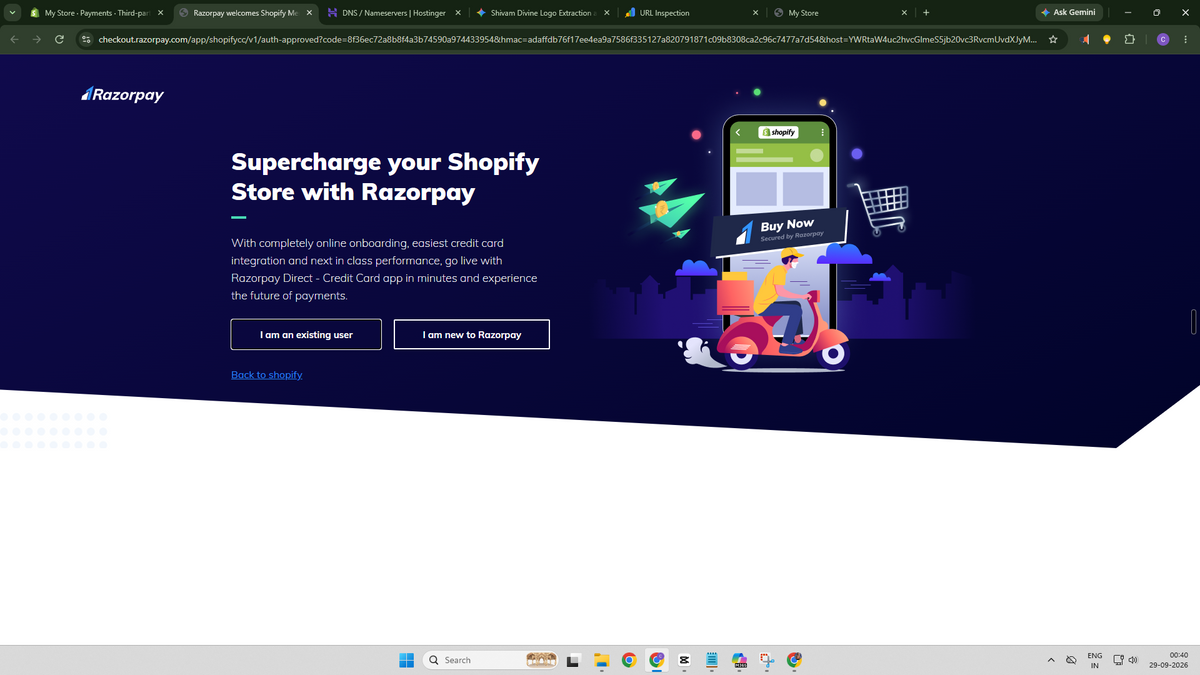This screenshot has width=1200, height=675.
Task: Close the Razorpay welcomes Shopify tab
Action: pyautogui.click(x=308, y=13)
